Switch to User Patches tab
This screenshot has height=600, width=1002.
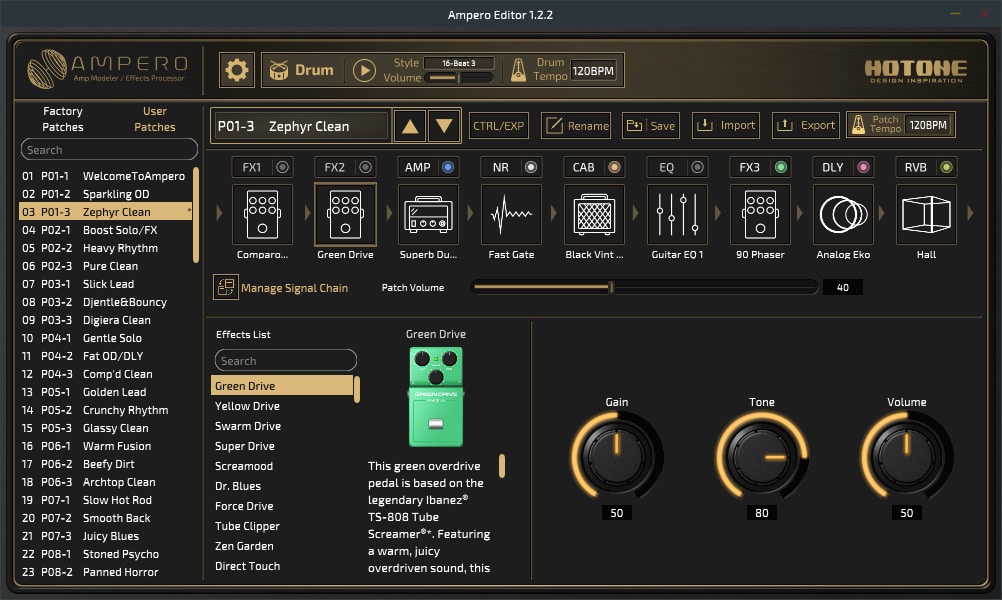tap(155, 119)
